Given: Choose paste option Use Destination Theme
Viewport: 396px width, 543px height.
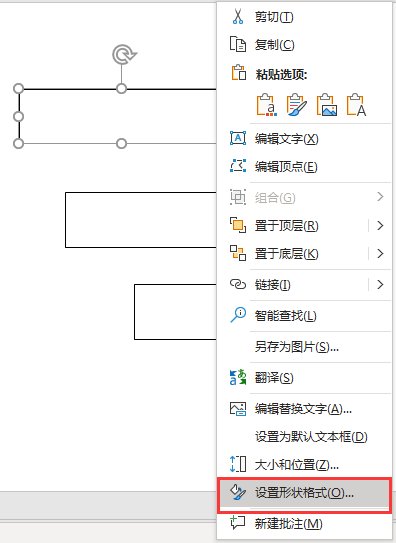Looking at the screenshot, I should click(x=267, y=105).
